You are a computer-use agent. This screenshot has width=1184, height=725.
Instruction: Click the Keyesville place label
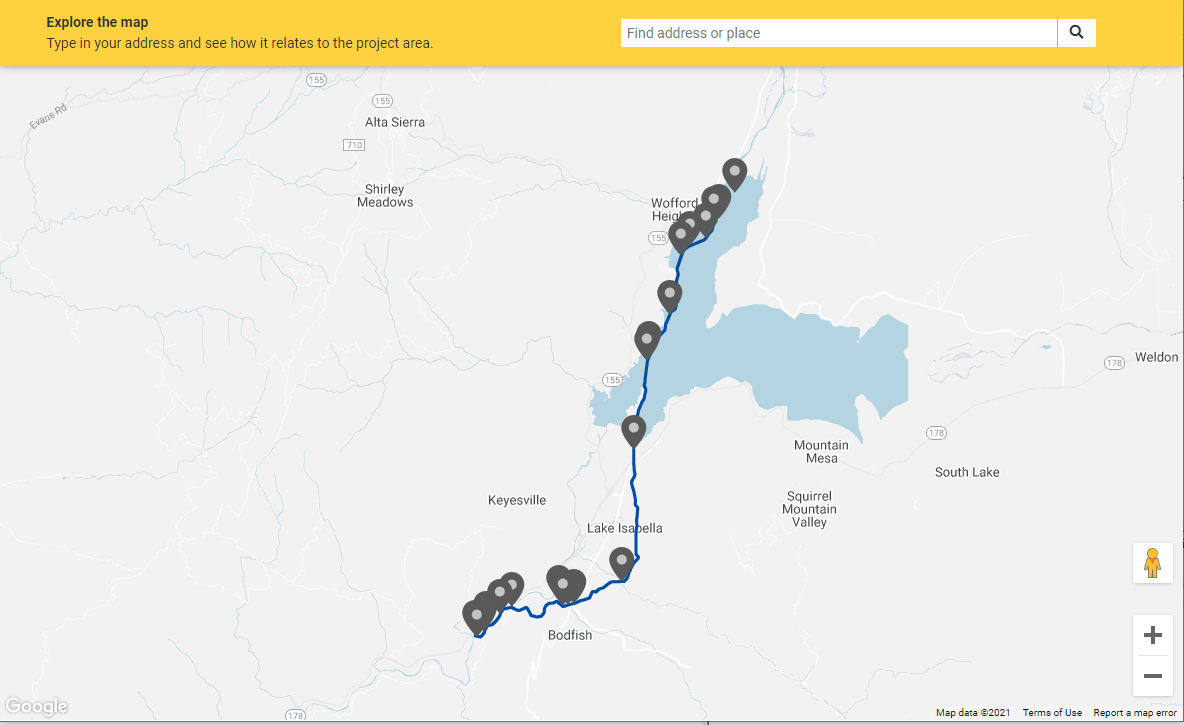pyautogui.click(x=517, y=500)
